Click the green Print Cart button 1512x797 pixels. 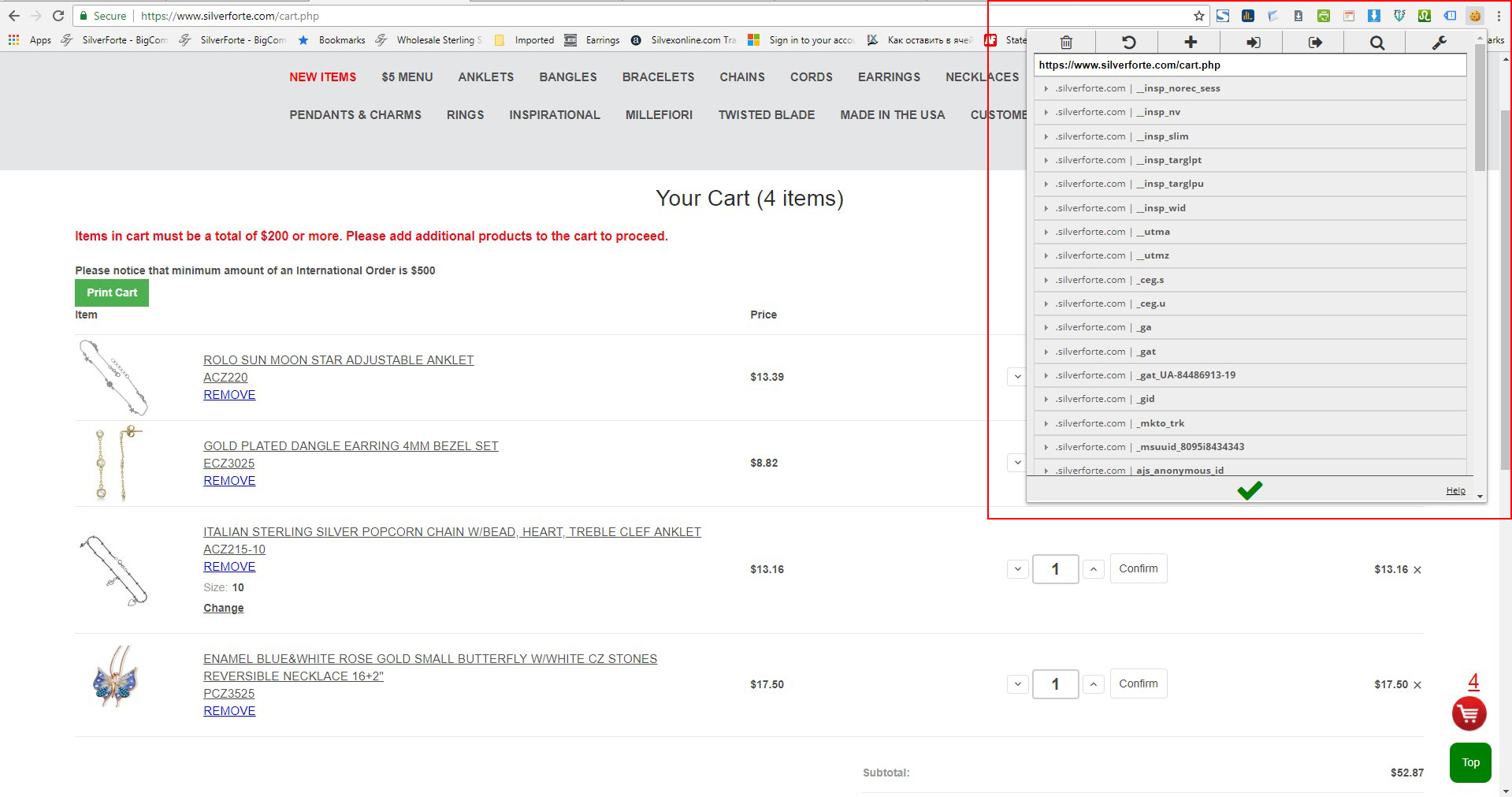112,292
